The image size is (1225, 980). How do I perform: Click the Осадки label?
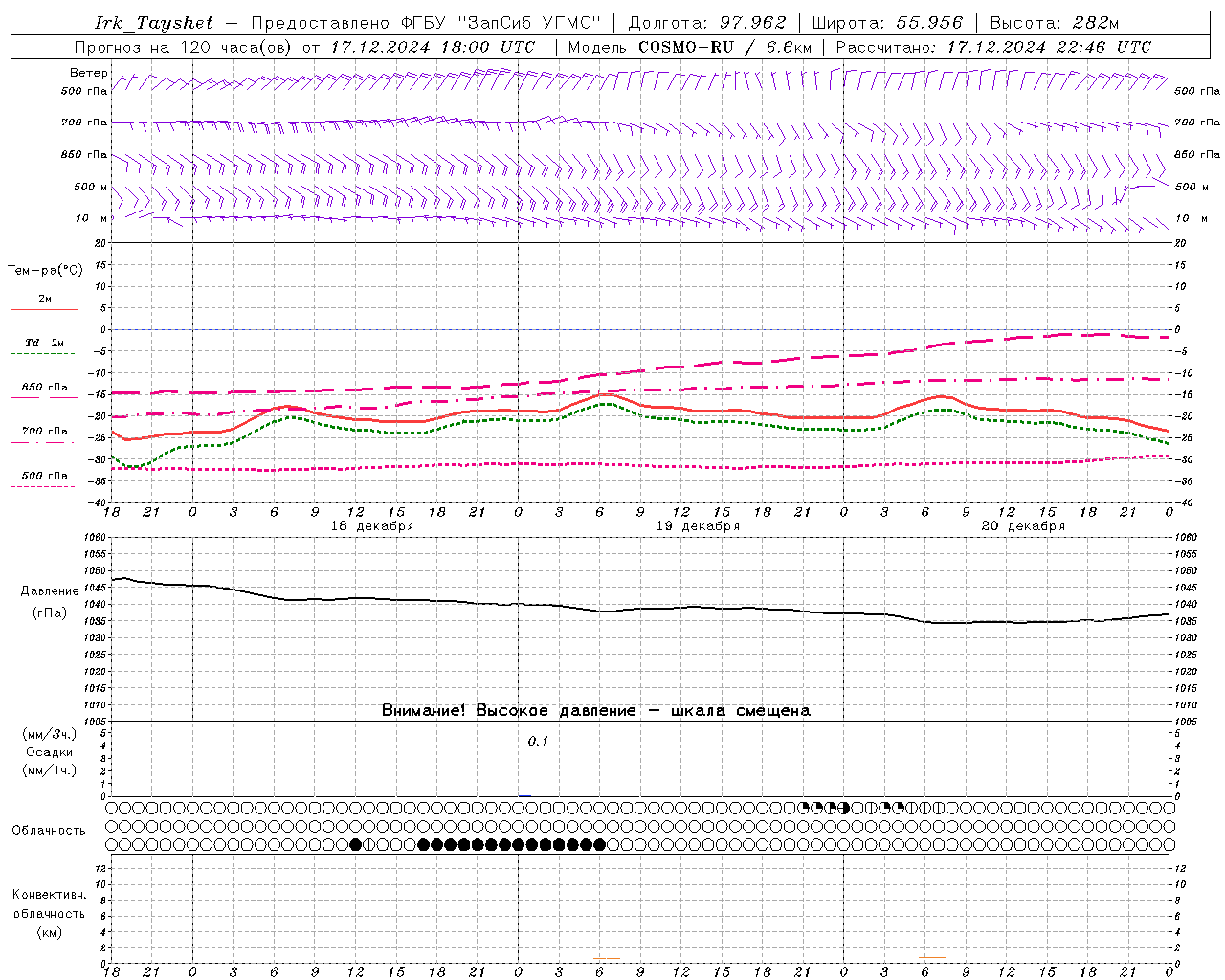[x=50, y=752]
